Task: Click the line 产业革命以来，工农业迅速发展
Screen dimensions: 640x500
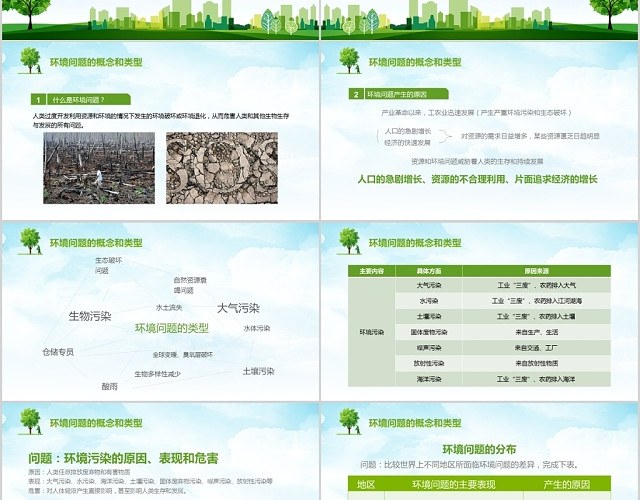Action: (477, 113)
